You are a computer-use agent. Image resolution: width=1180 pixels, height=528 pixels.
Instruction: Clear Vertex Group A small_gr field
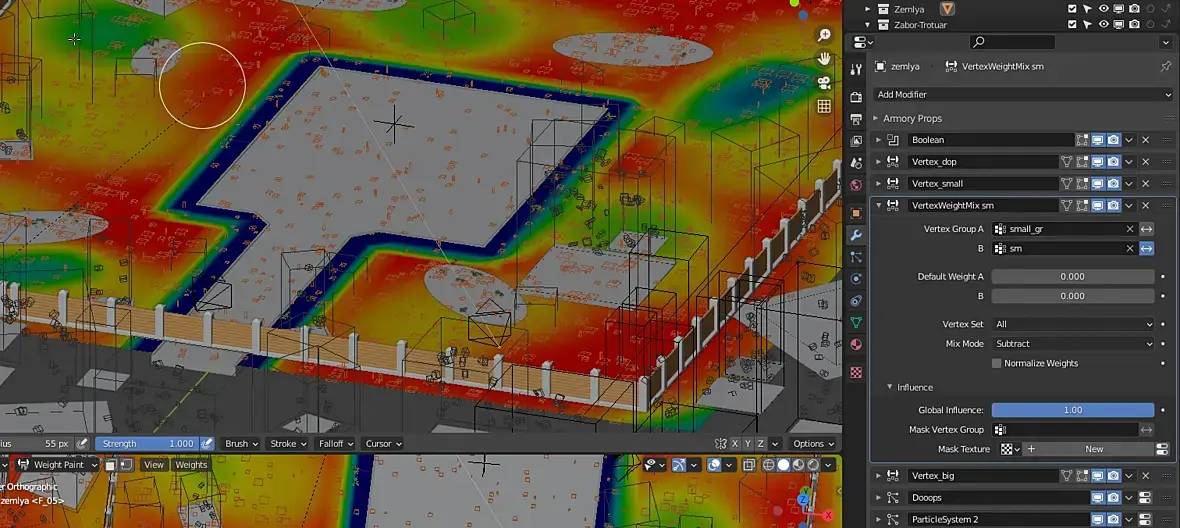click(1130, 229)
